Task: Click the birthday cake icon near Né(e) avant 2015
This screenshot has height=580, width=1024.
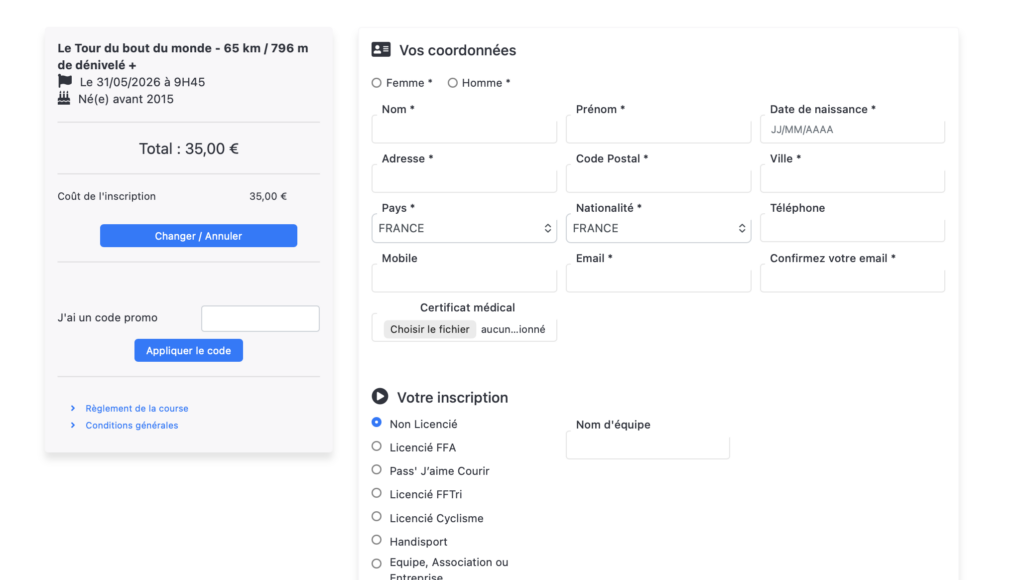Action: coord(65,98)
